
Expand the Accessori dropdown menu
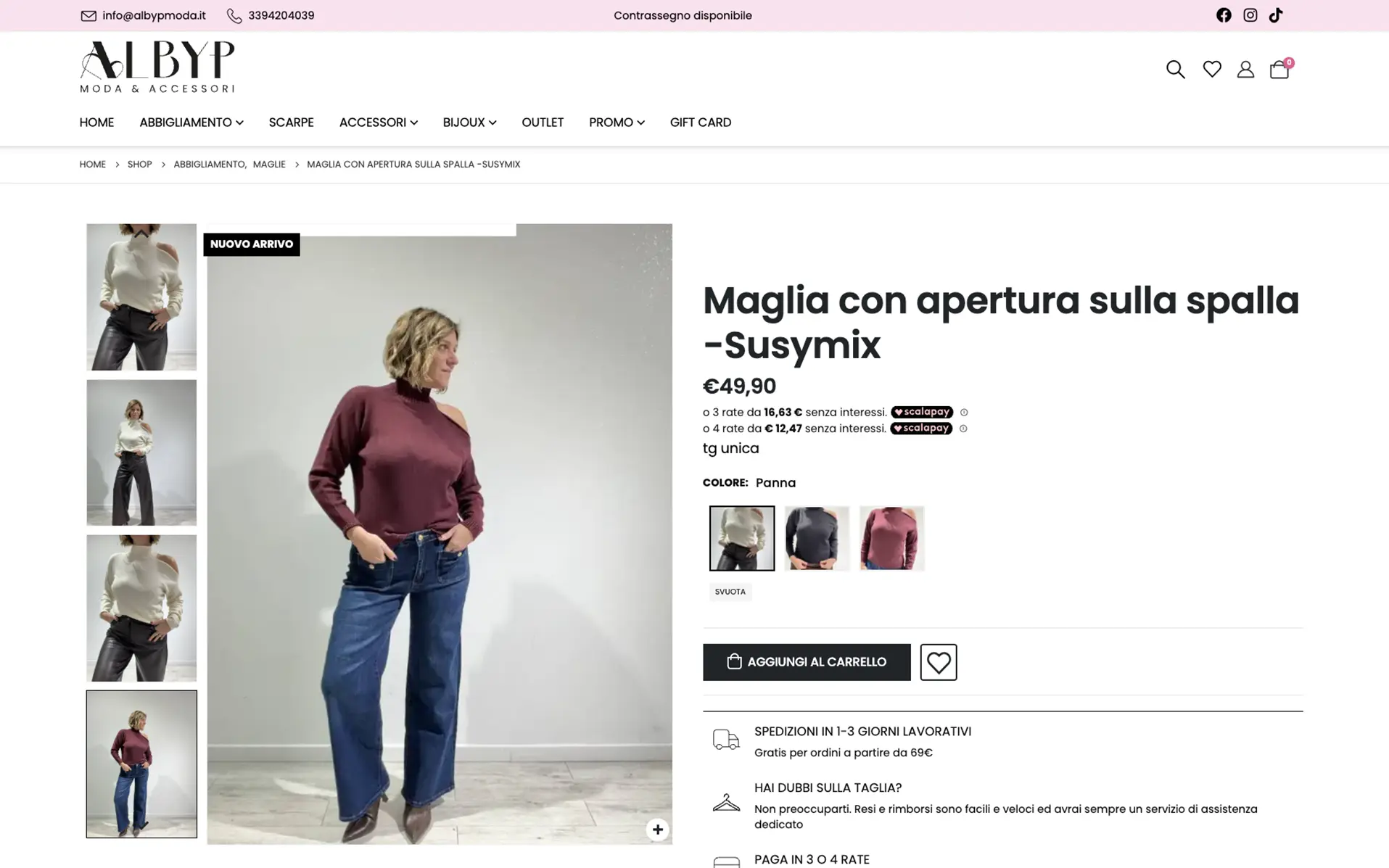tap(378, 123)
